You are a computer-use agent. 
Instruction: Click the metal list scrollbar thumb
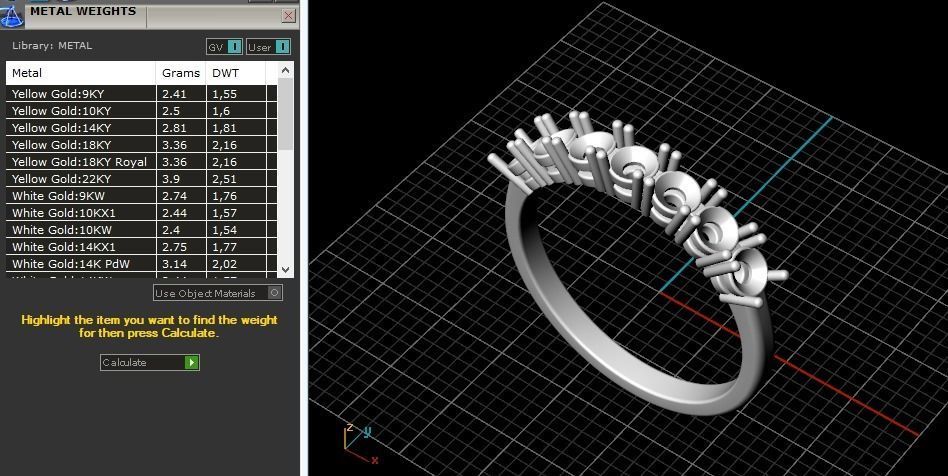285,114
